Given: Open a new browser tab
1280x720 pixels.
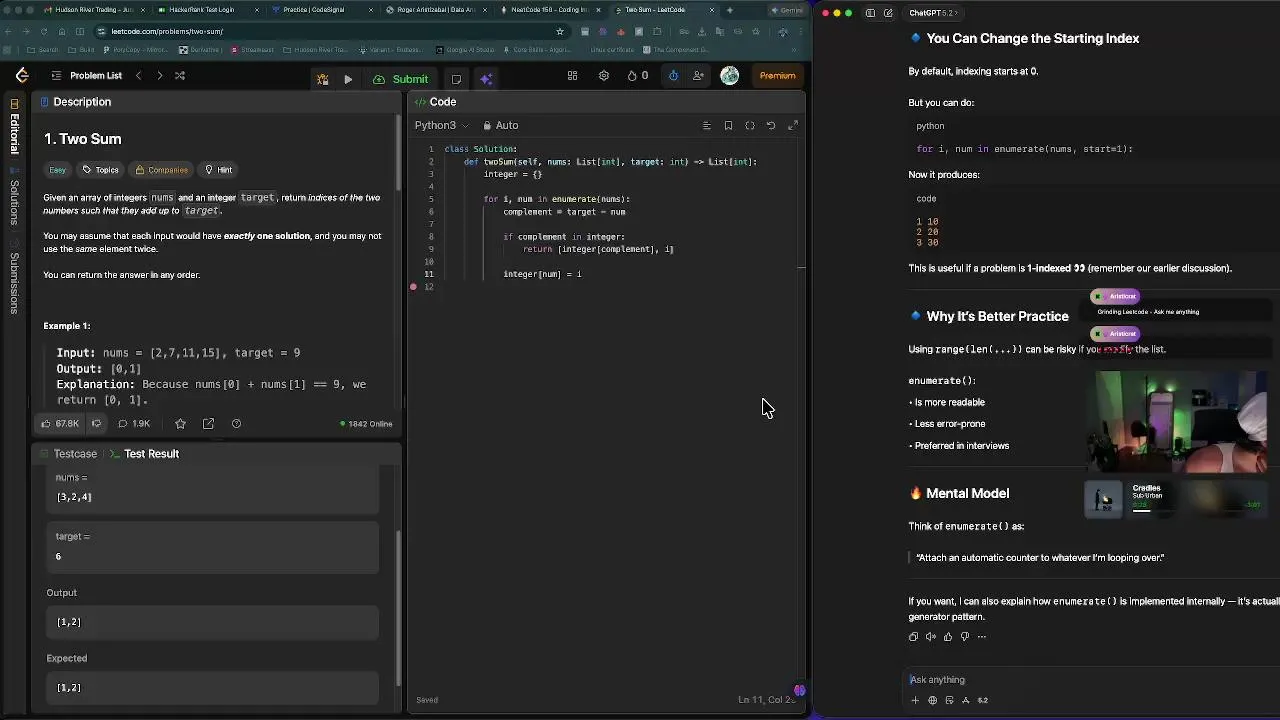Looking at the screenshot, I should (x=729, y=10).
